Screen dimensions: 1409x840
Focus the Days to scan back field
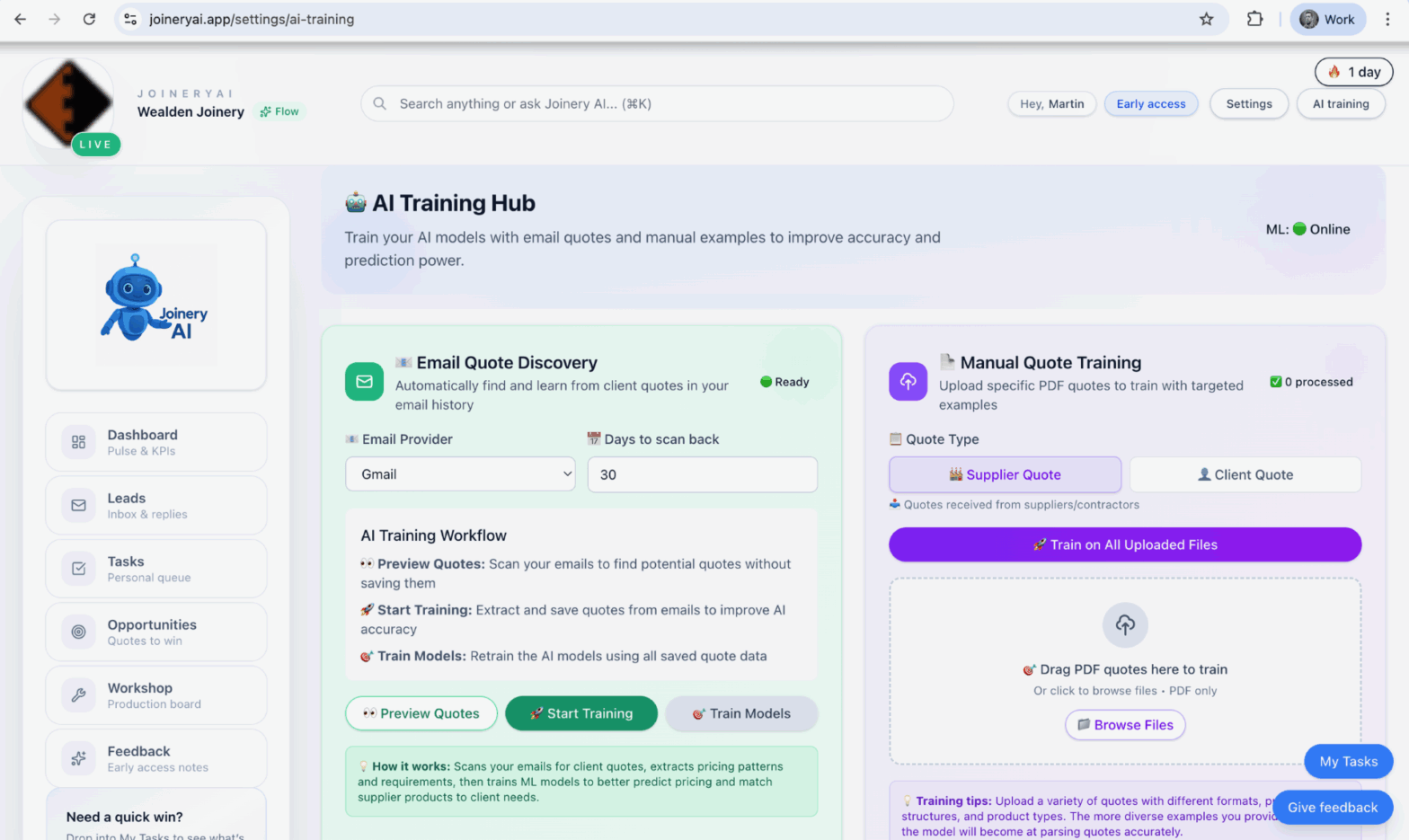click(702, 474)
